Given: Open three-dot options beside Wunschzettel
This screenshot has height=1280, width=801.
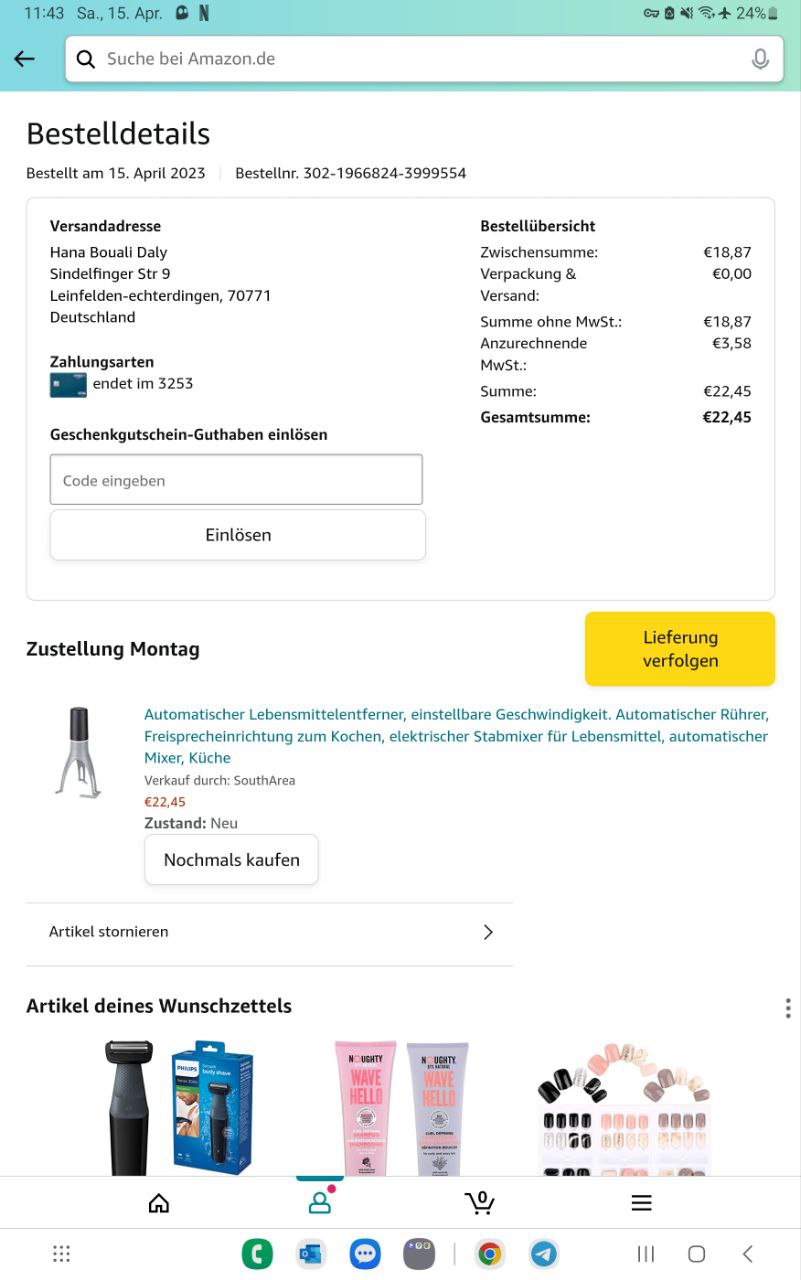Looking at the screenshot, I should pos(788,1007).
